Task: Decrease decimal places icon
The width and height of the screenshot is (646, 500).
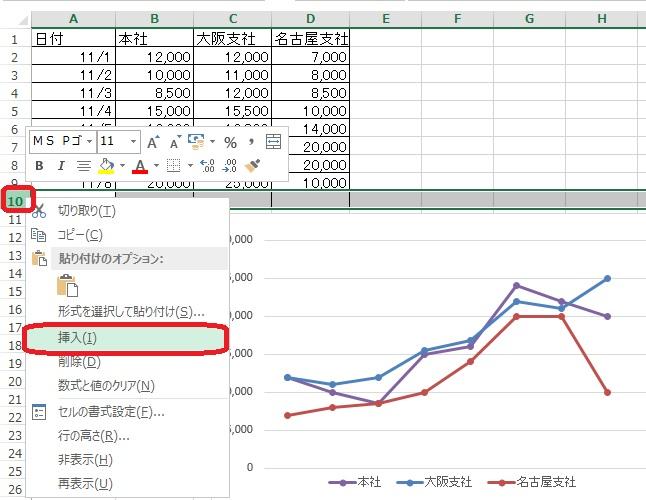Action: [x=229, y=166]
